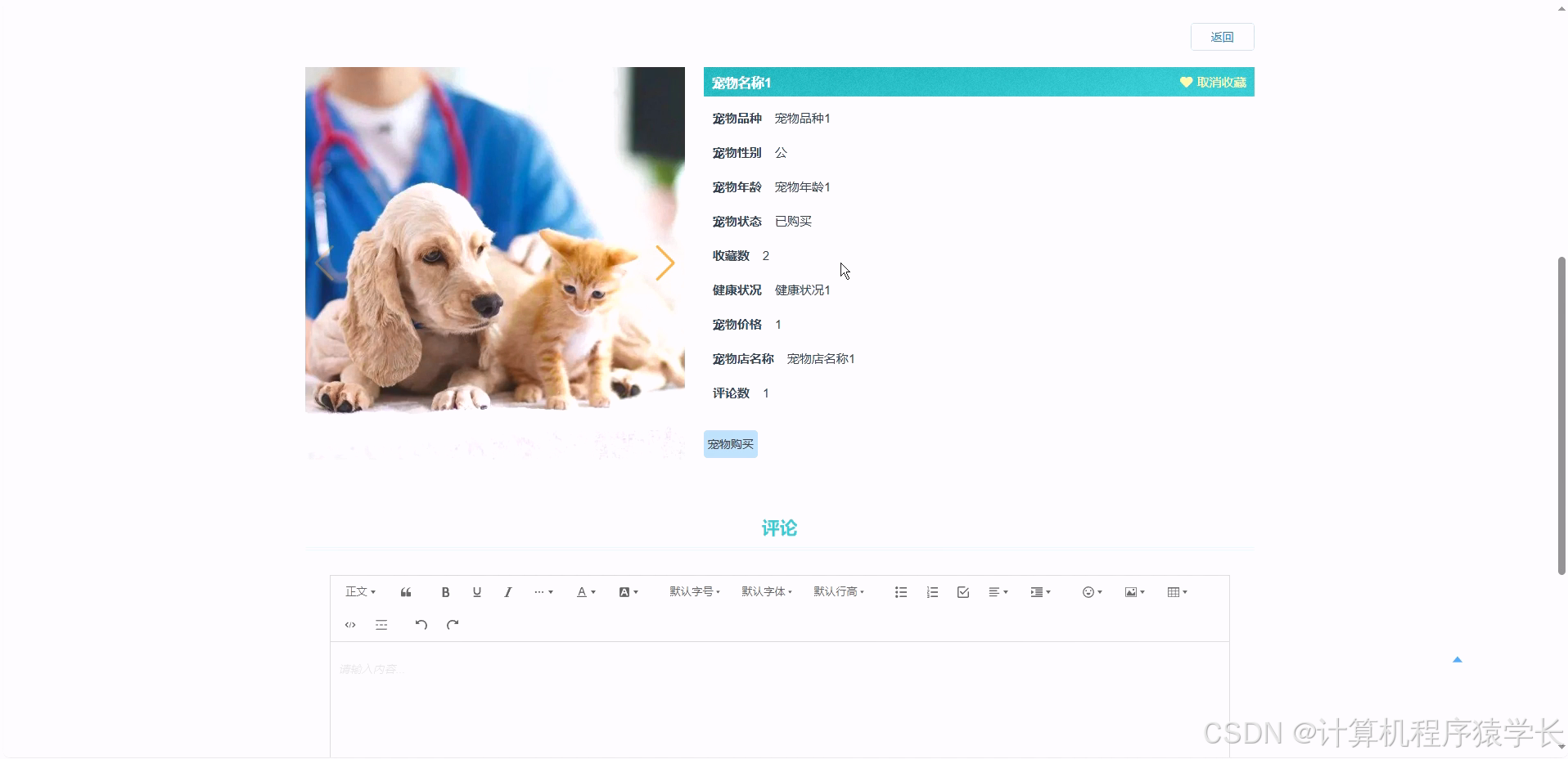Screen dimensions: 1568x759
Task: Apply underline formatting
Action: tap(476, 591)
